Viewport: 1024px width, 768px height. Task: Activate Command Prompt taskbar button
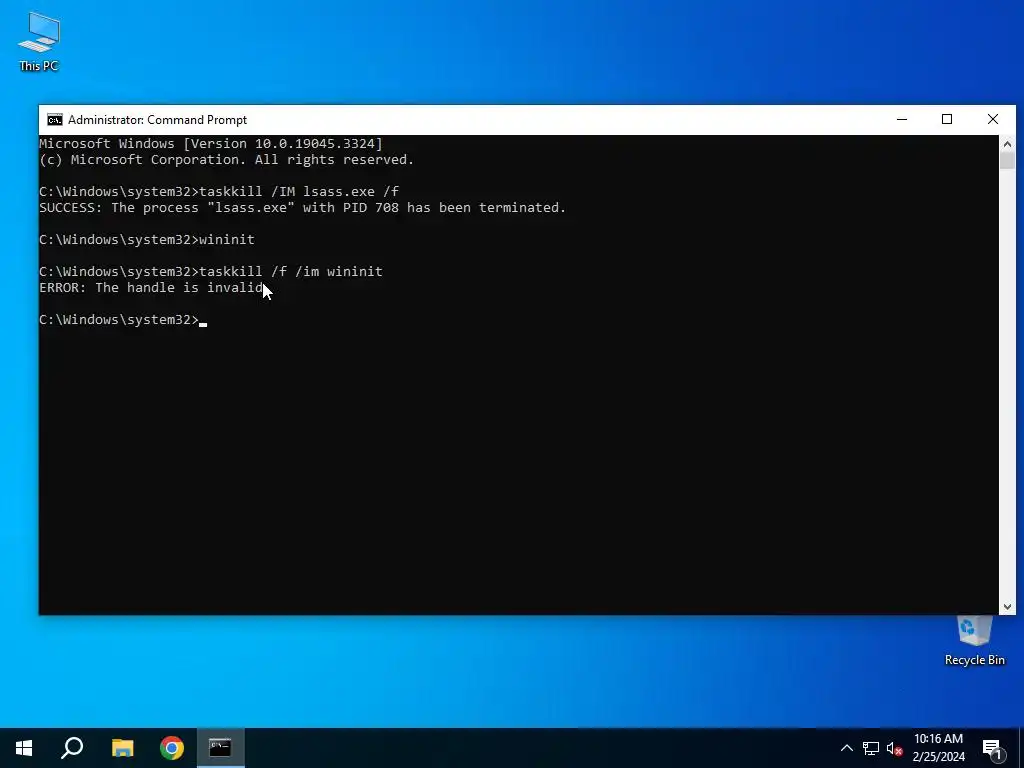(x=221, y=748)
